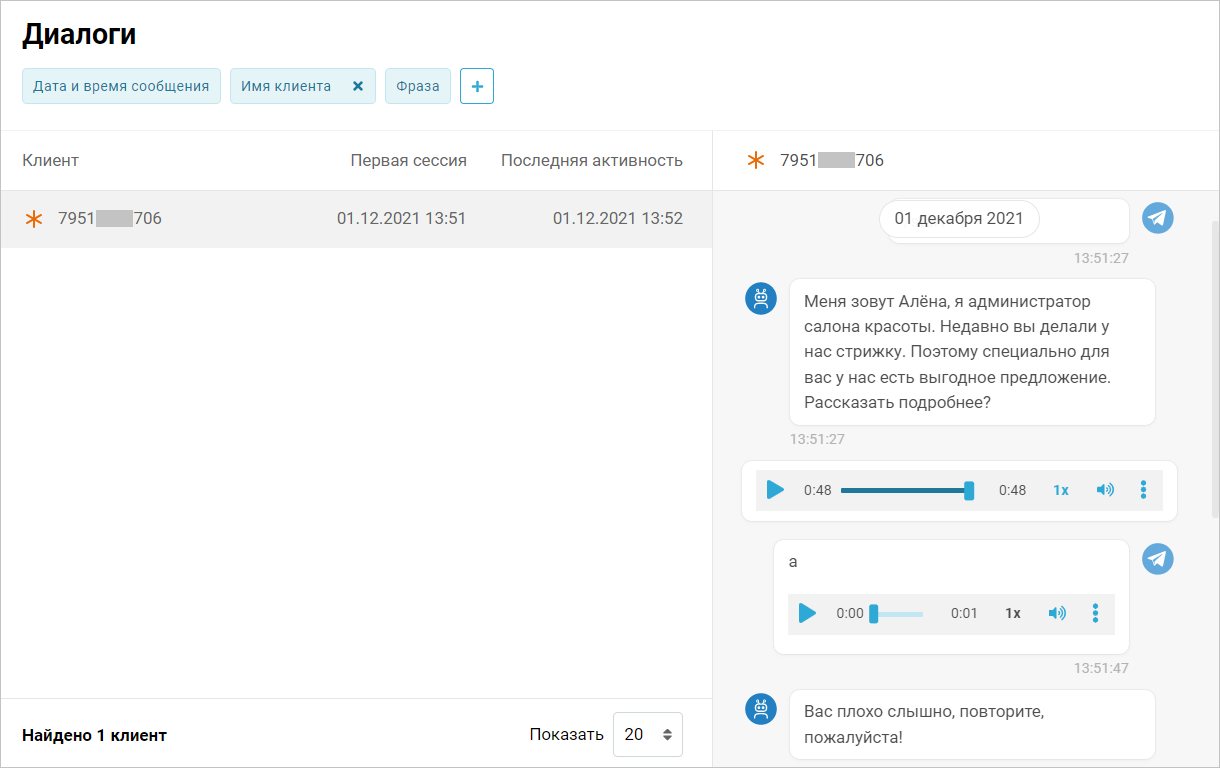Sort by Последняя активность column
The height and width of the screenshot is (768, 1220).
[x=591, y=160]
